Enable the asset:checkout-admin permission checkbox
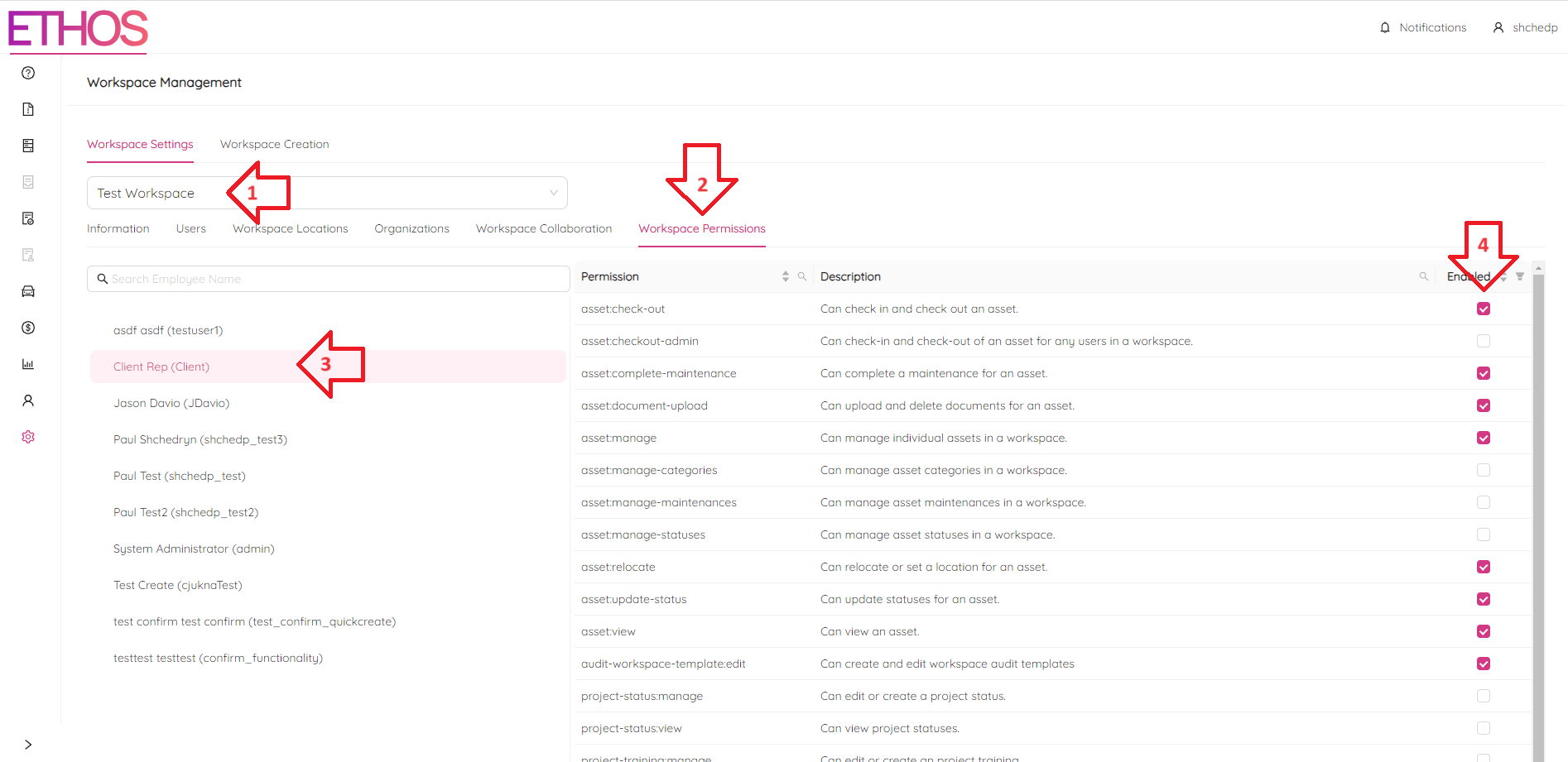This screenshot has height=762, width=1568. pos(1483,340)
